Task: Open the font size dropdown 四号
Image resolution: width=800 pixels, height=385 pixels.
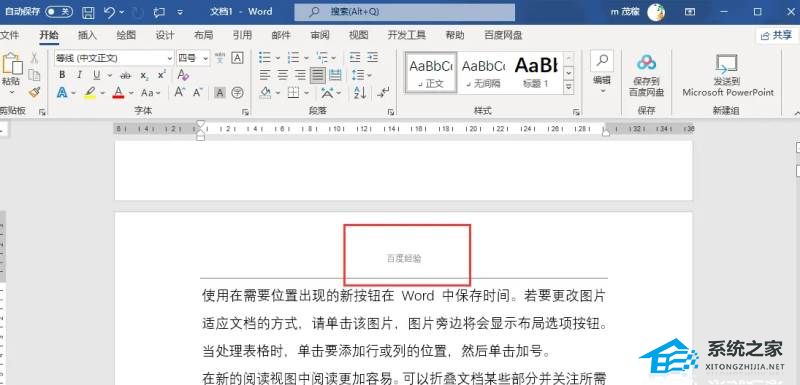Action: pyautogui.click(x=206, y=58)
